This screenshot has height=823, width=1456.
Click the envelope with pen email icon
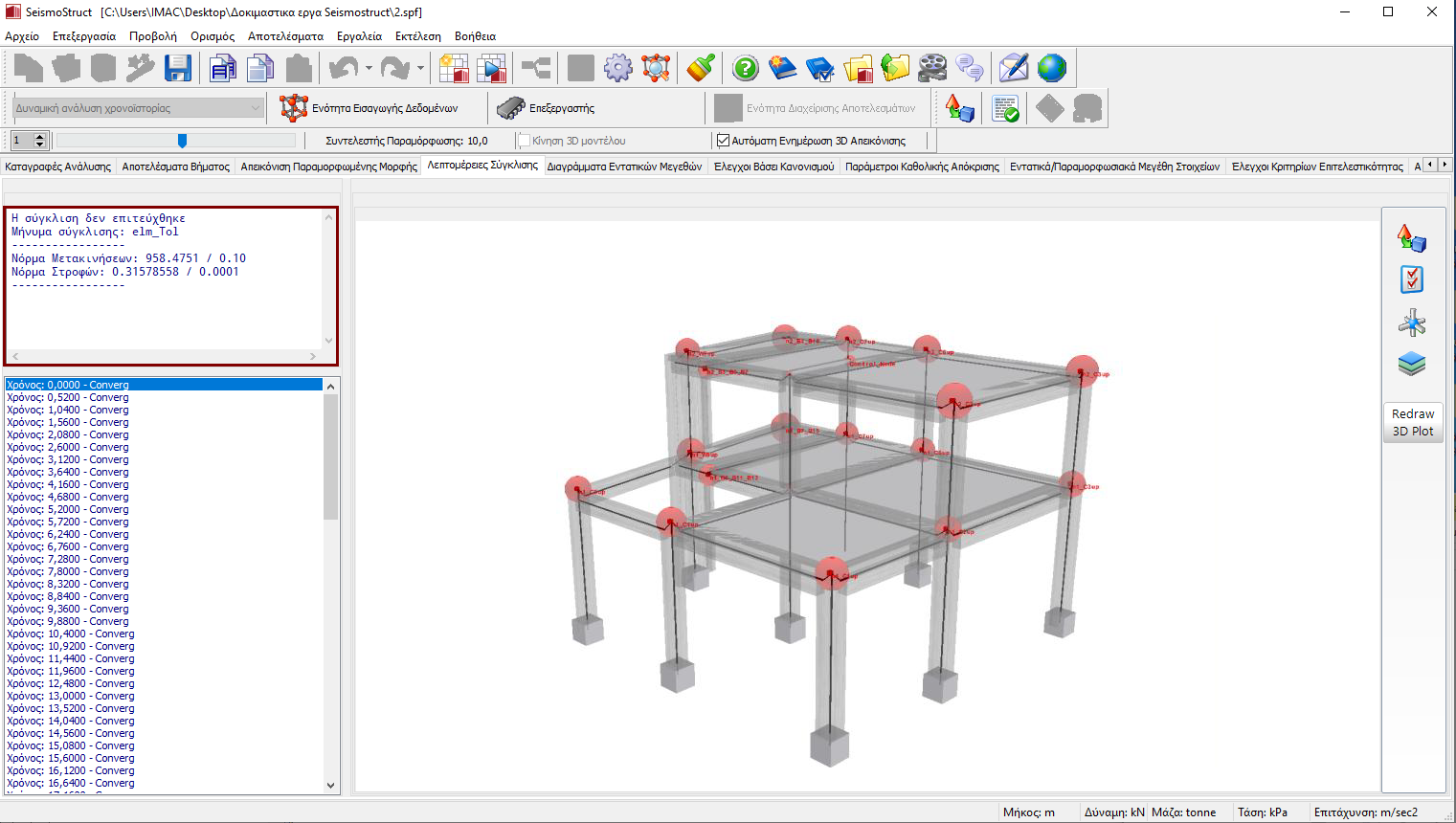click(1013, 68)
